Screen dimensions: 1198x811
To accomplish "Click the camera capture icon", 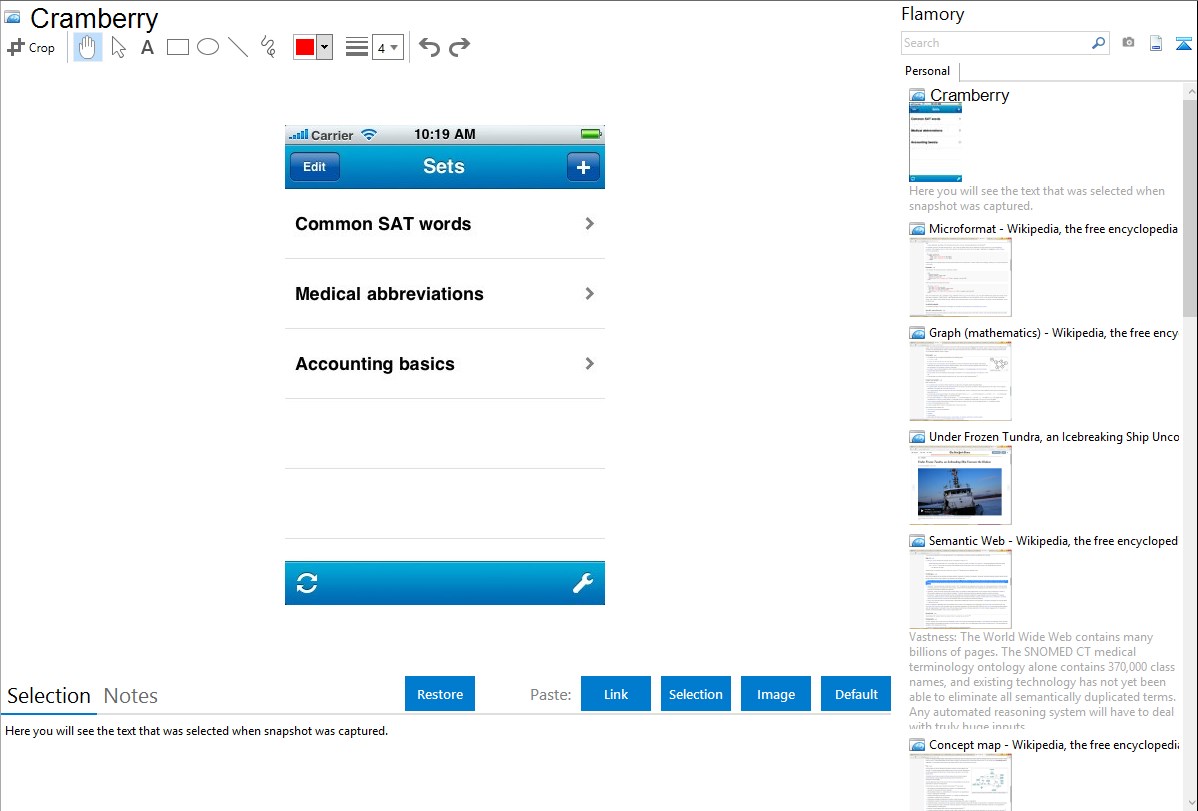I will 1128,43.
